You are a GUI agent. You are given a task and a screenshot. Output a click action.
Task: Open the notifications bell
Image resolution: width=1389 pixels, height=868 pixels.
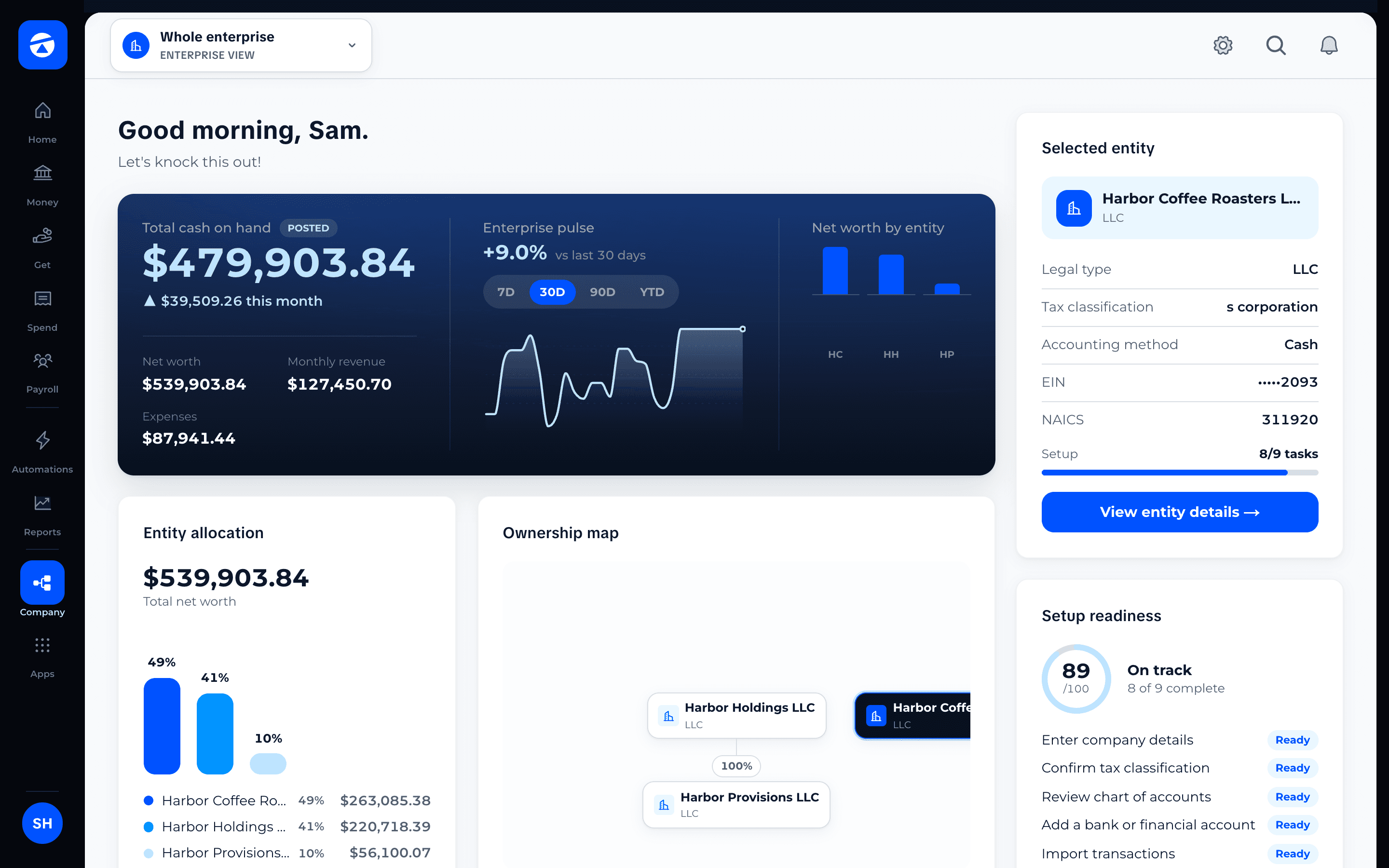point(1329,45)
